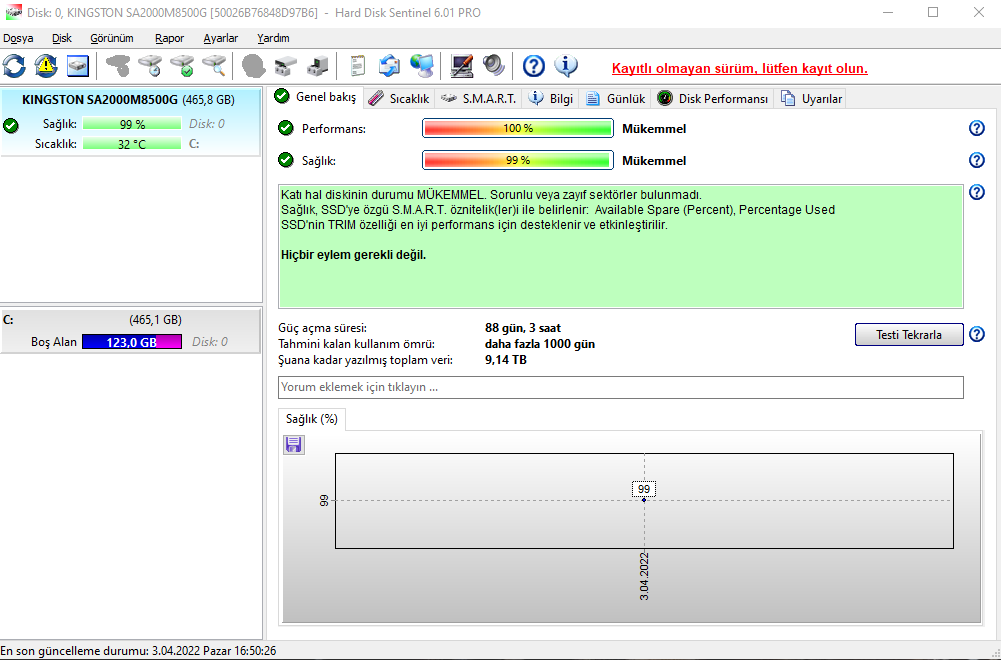Open the Dosya menu
This screenshot has width=1001, height=660.
pyautogui.click(x=18, y=38)
